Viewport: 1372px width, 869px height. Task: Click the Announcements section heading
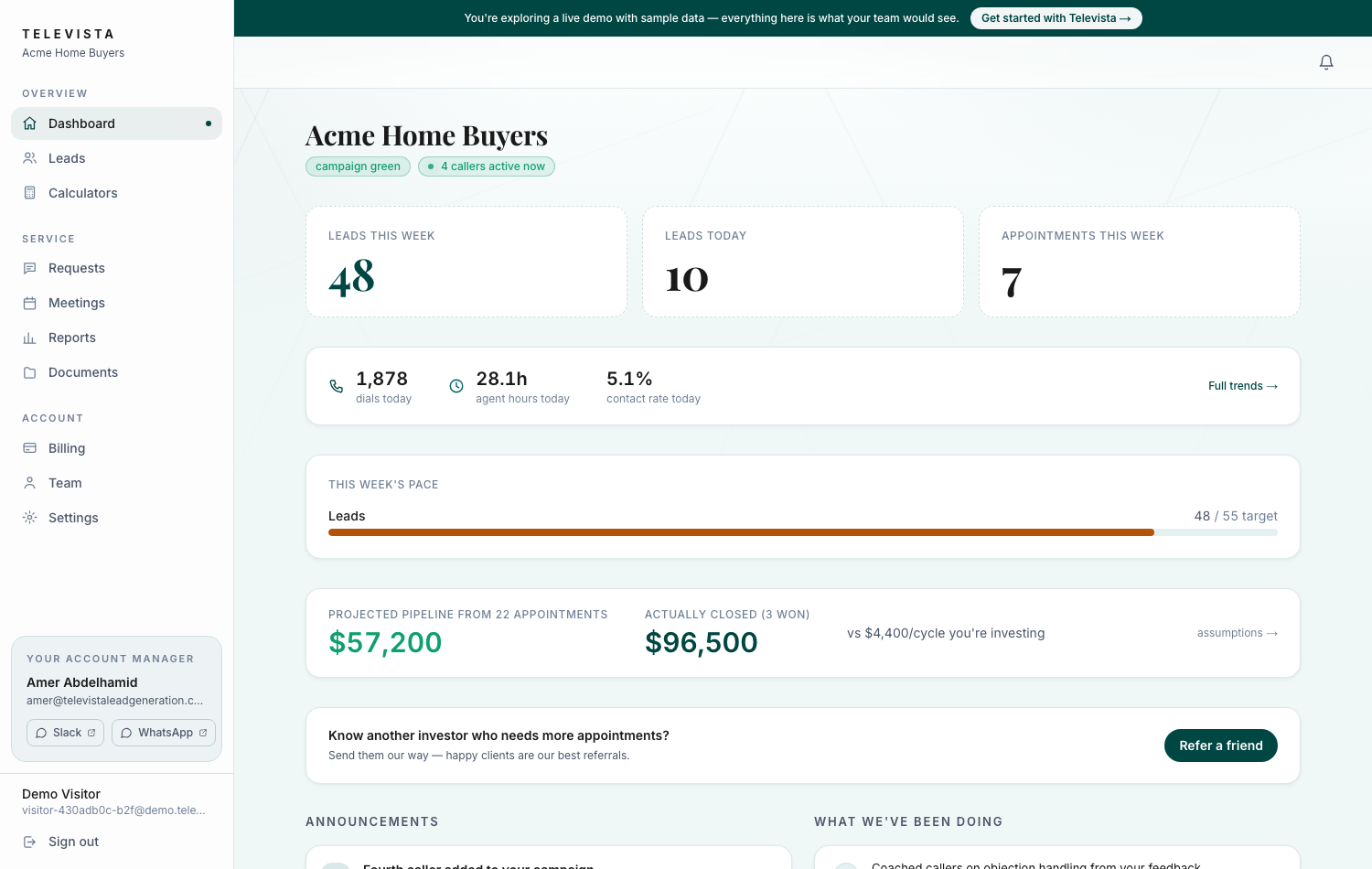point(372,821)
